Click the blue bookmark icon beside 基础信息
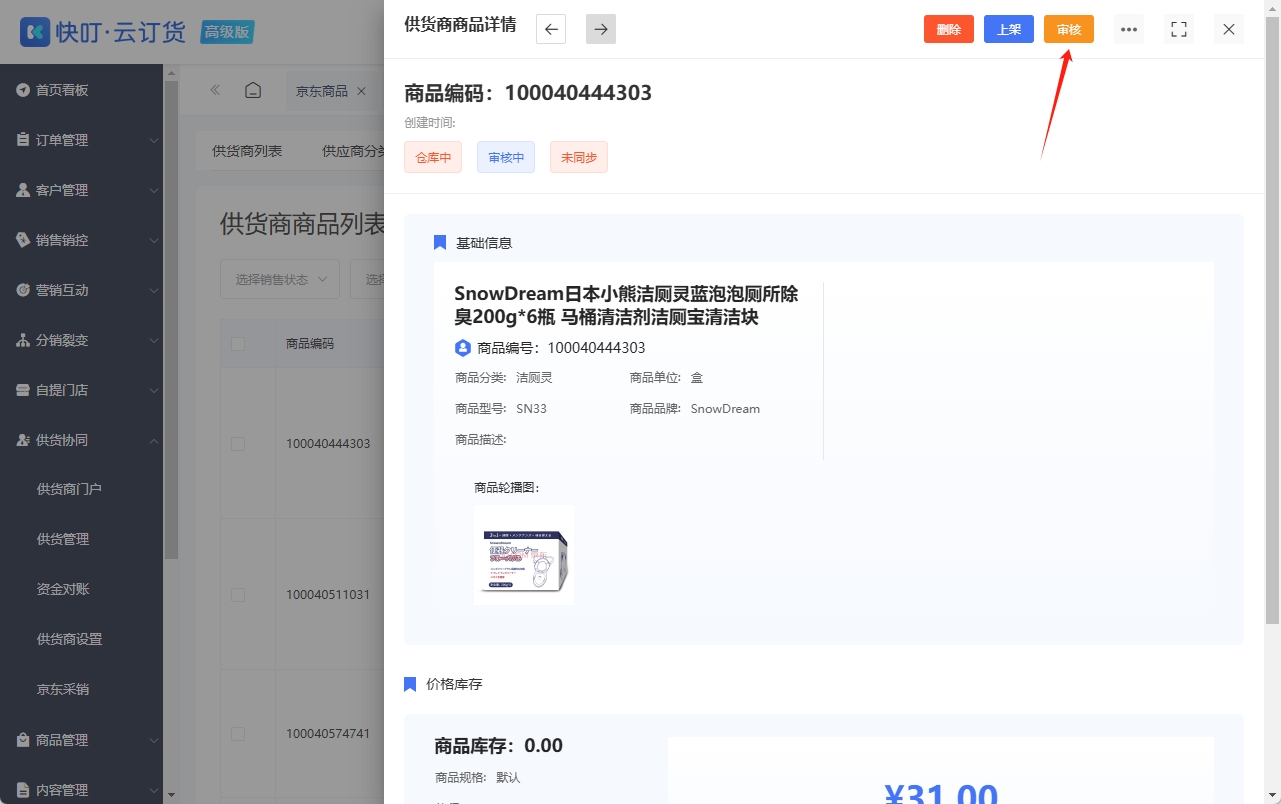The width and height of the screenshot is (1281, 804). coord(440,243)
